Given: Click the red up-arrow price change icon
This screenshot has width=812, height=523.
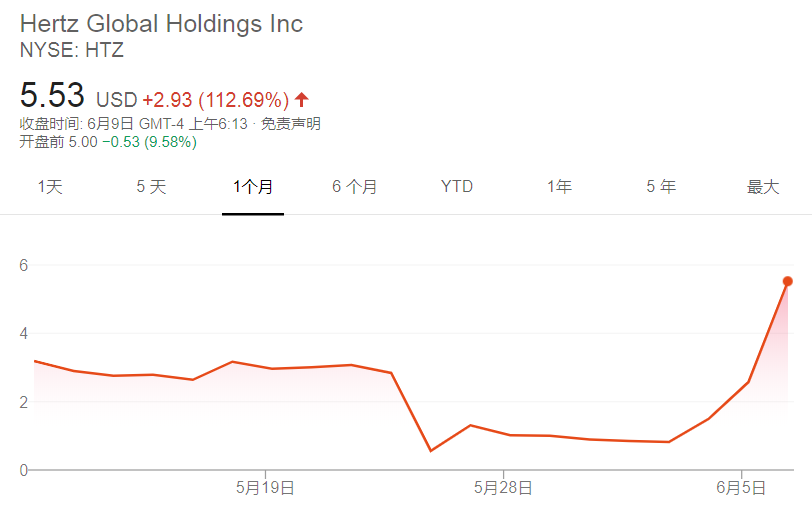Looking at the screenshot, I should [302, 100].
